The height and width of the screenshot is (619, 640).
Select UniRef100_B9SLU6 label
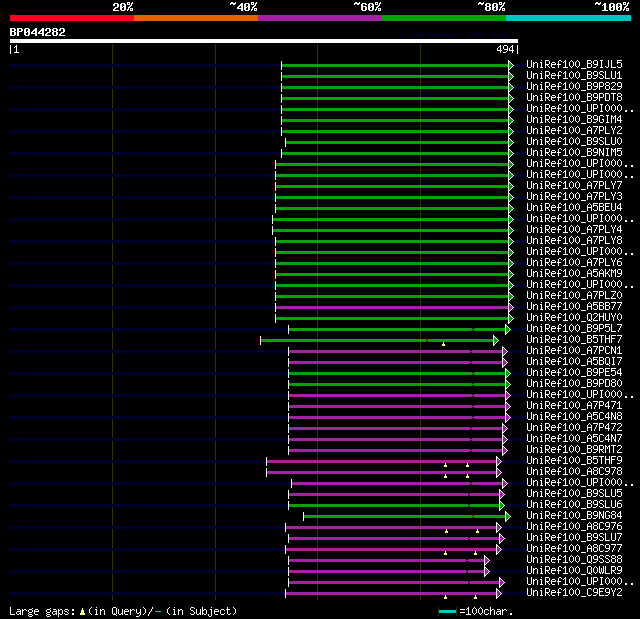click(574, 505)
